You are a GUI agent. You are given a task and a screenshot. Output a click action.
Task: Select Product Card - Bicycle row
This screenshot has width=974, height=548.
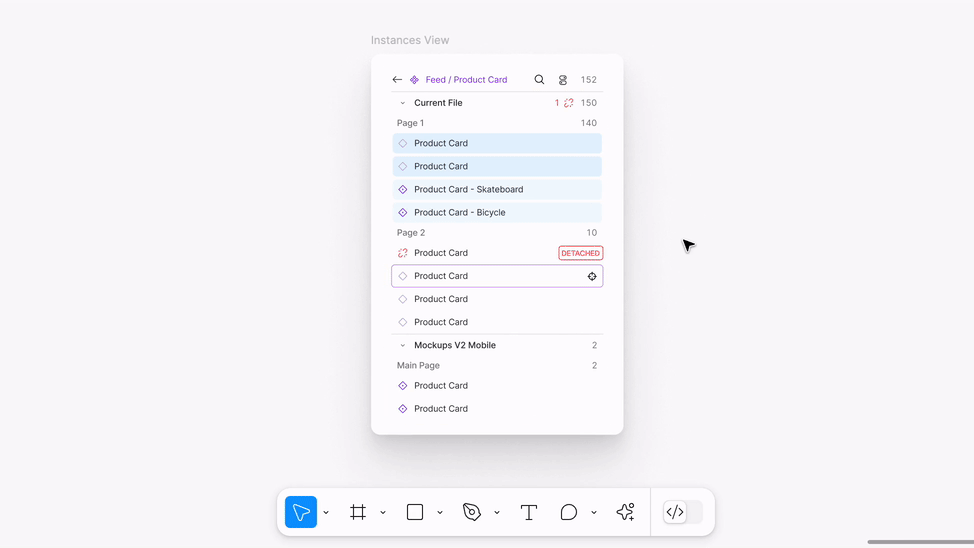click(x=497, y=212)
